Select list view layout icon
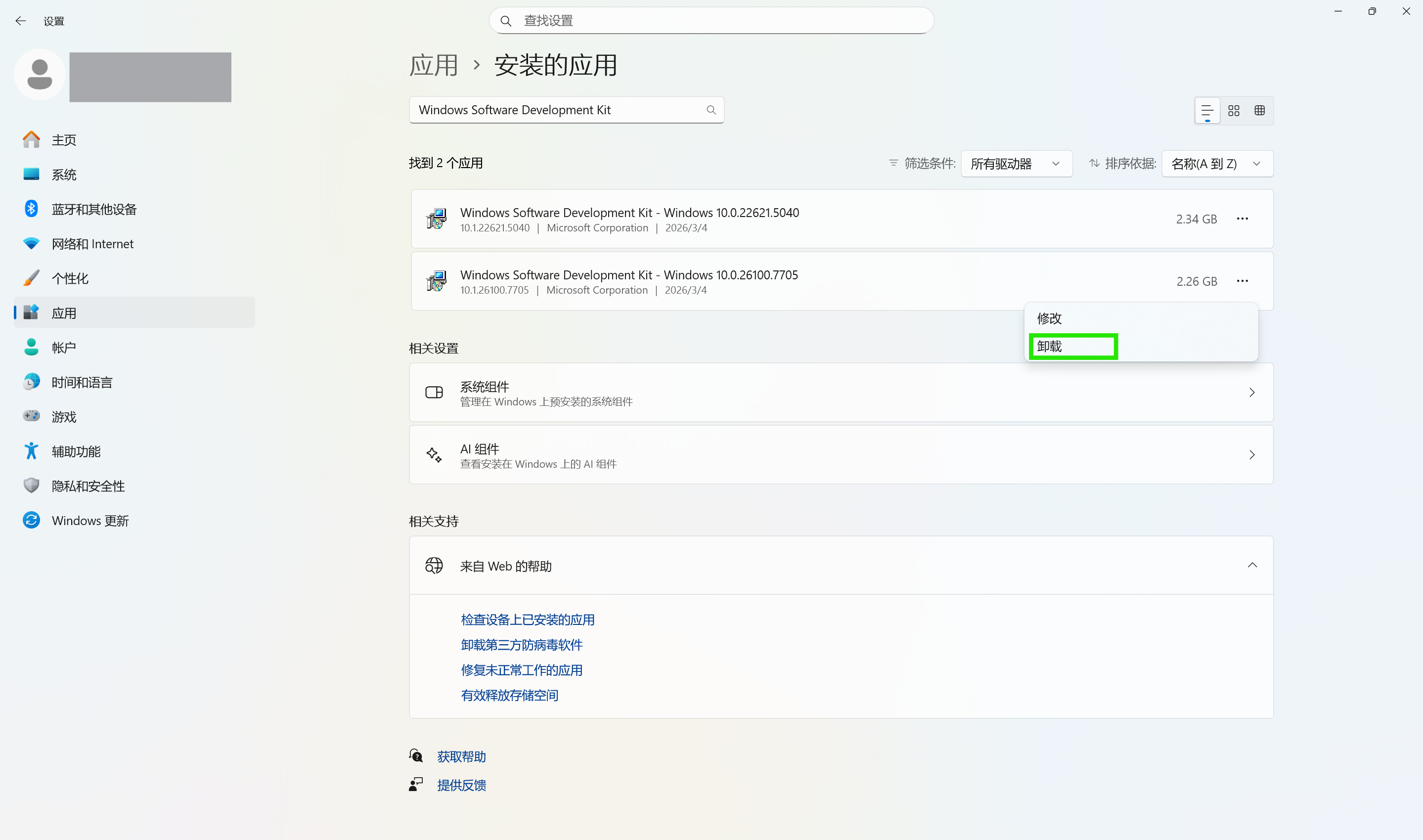This screenshot has width=1423, height=840. pos(1207,110)
